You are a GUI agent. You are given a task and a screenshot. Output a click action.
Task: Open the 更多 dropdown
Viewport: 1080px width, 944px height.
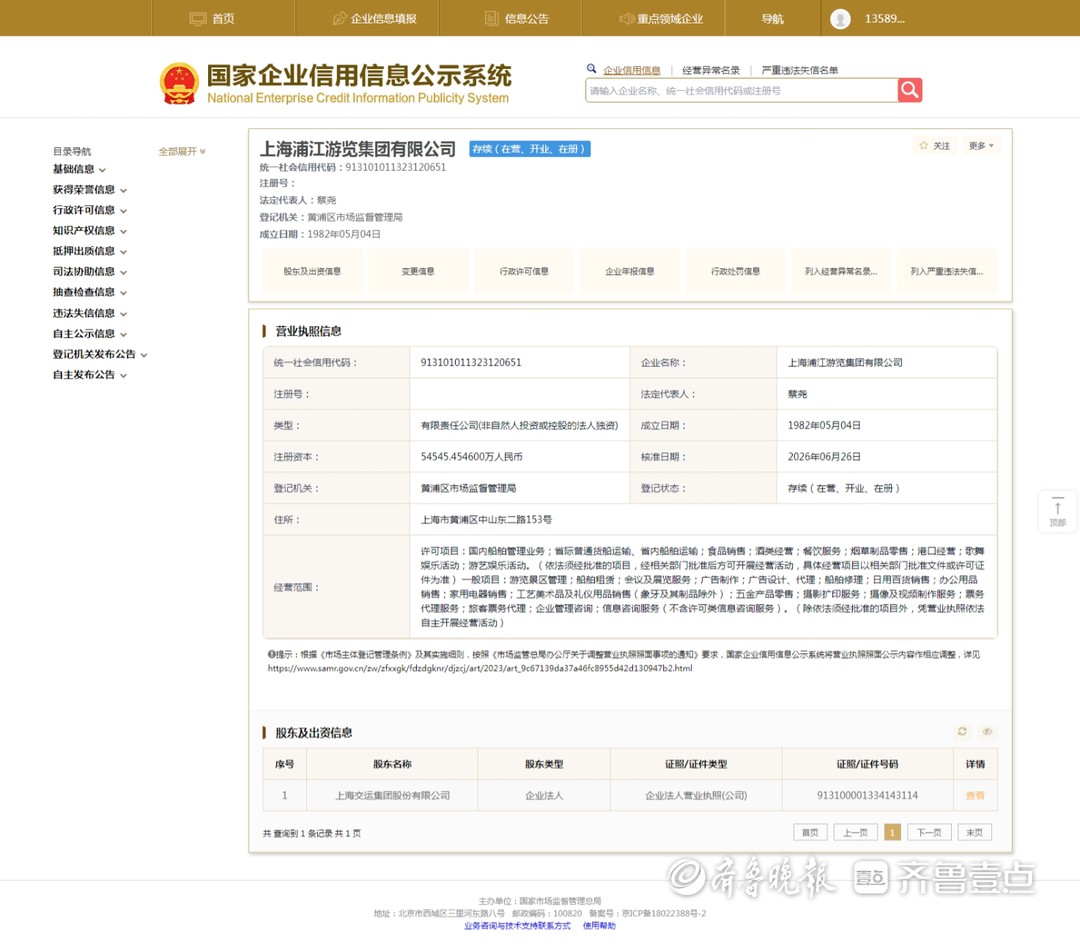coord(981,145)
